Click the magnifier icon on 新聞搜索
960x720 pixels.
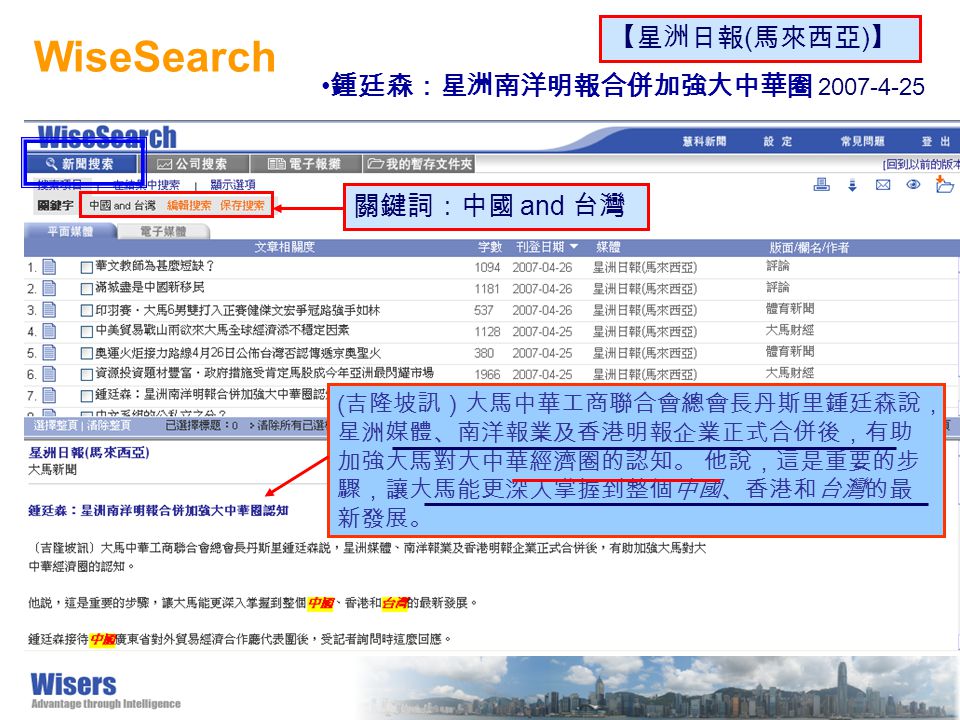coord(51,164)
